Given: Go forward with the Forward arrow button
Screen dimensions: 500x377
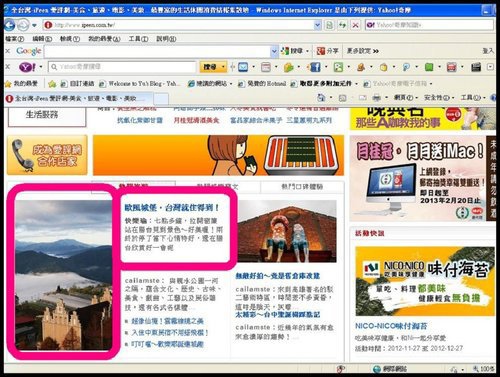Looking at the screenshot, I should click(23, 25).
